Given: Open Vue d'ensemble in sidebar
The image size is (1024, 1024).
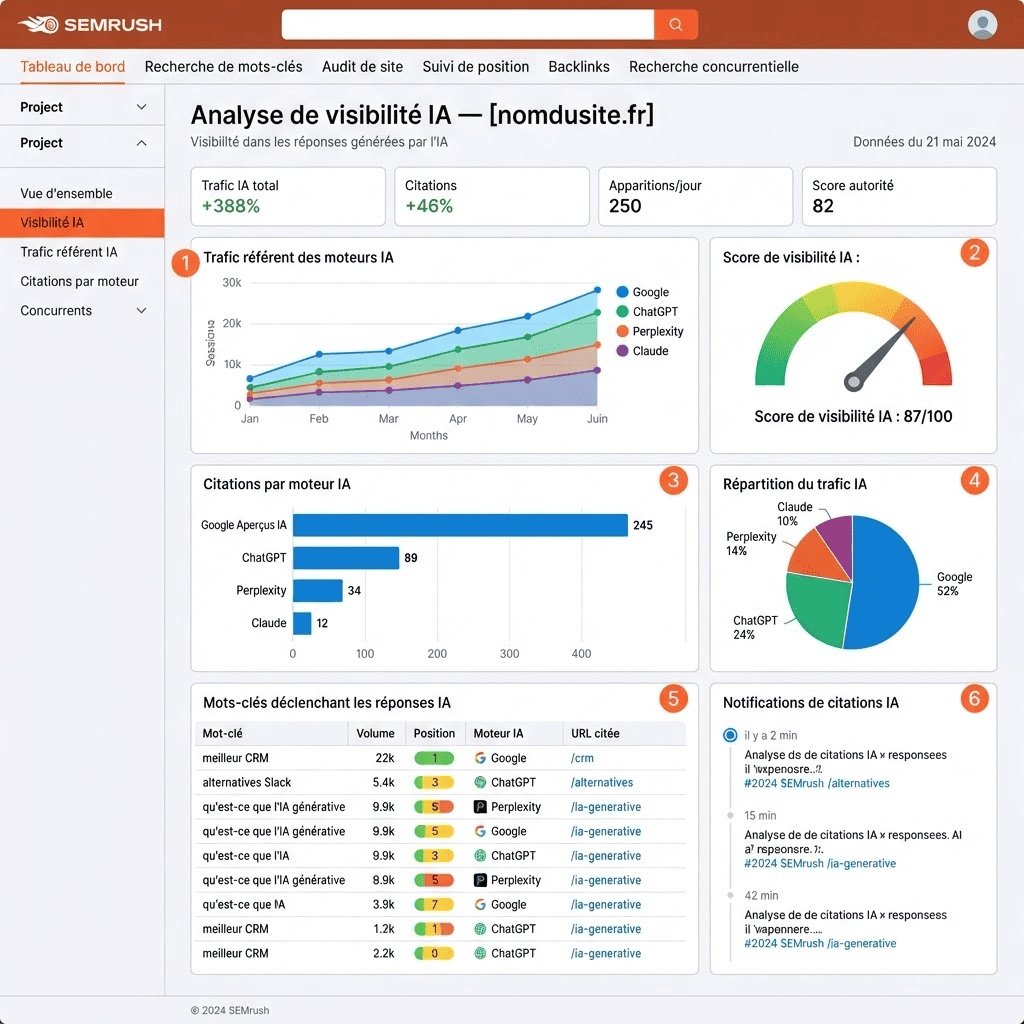Looking at the screenshot, I should point(66,193).
